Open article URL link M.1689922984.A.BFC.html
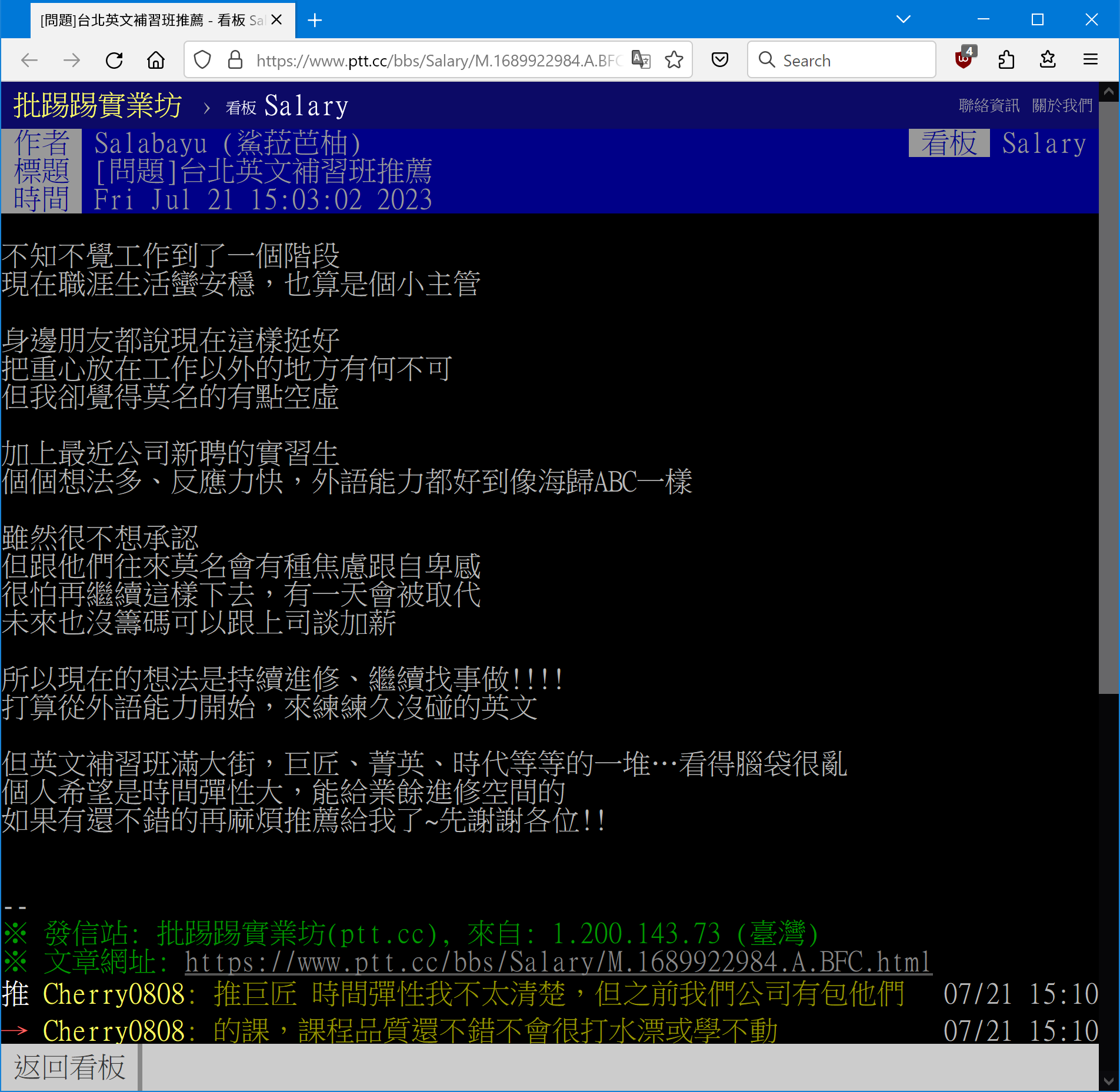The width and height of the screenshot is (1120, 1092). tap(558, 962)
